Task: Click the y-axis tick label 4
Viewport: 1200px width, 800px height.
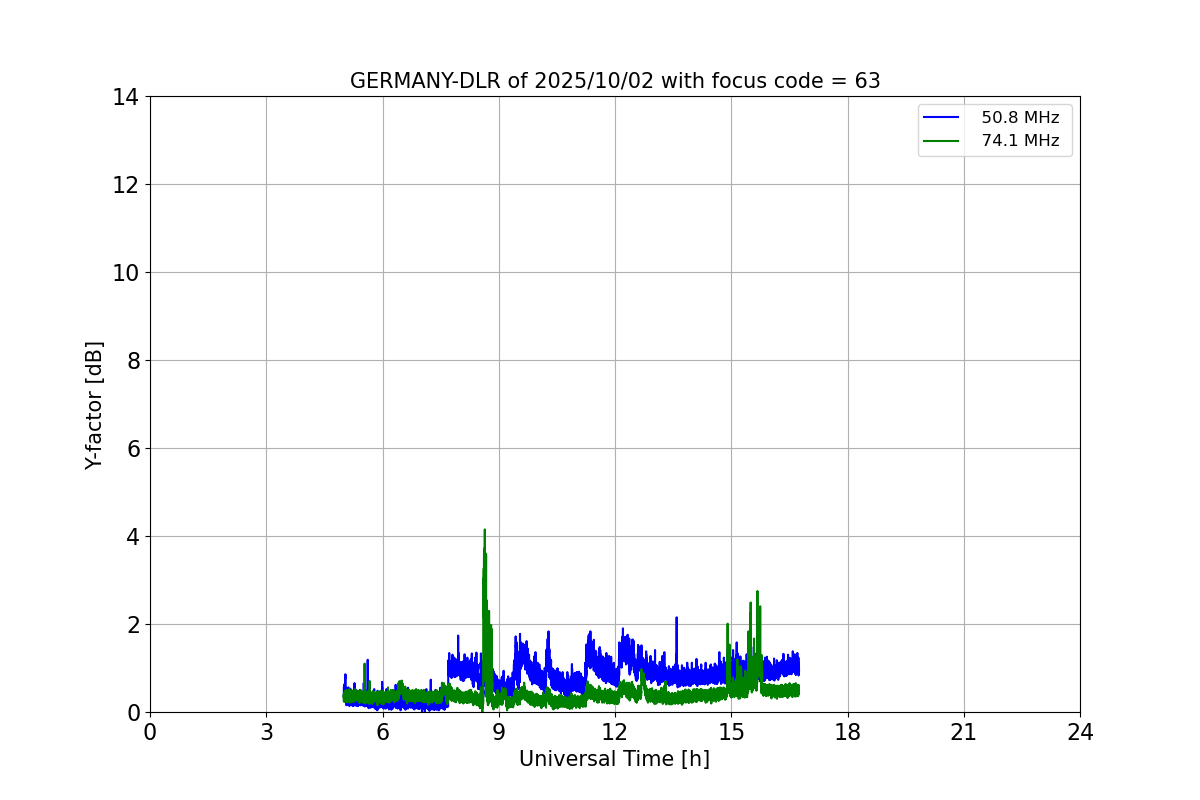Action: (x=133, y=537)
